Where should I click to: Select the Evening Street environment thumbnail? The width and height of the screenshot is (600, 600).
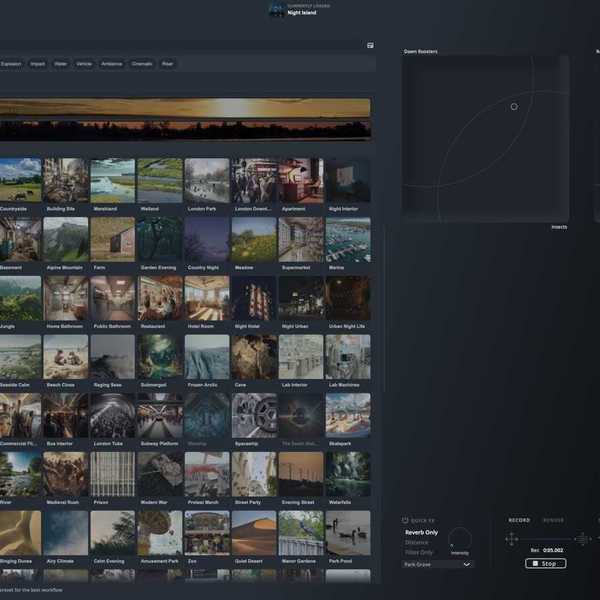coord(301,474)
